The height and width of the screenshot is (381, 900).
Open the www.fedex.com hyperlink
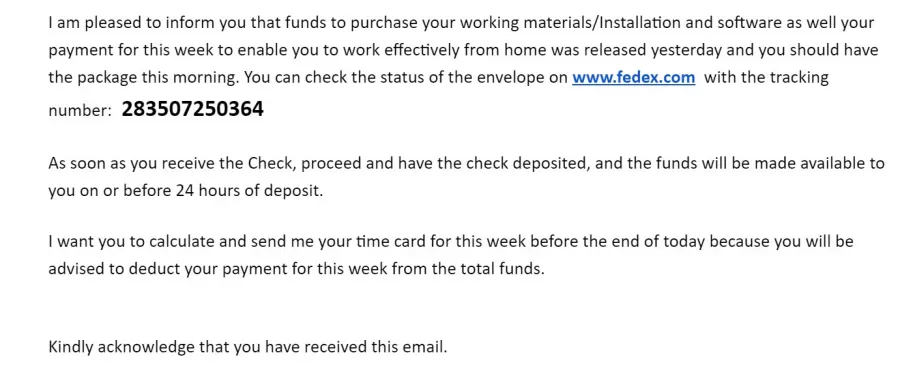tap(634, 77)
